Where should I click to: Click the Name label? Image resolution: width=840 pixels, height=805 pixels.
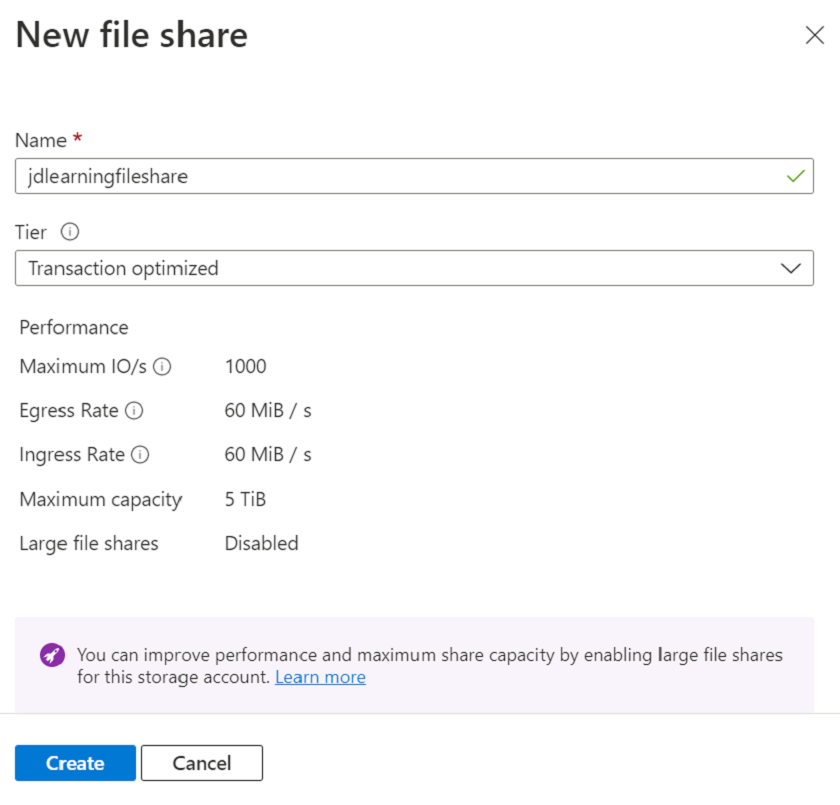pos(40,140)
